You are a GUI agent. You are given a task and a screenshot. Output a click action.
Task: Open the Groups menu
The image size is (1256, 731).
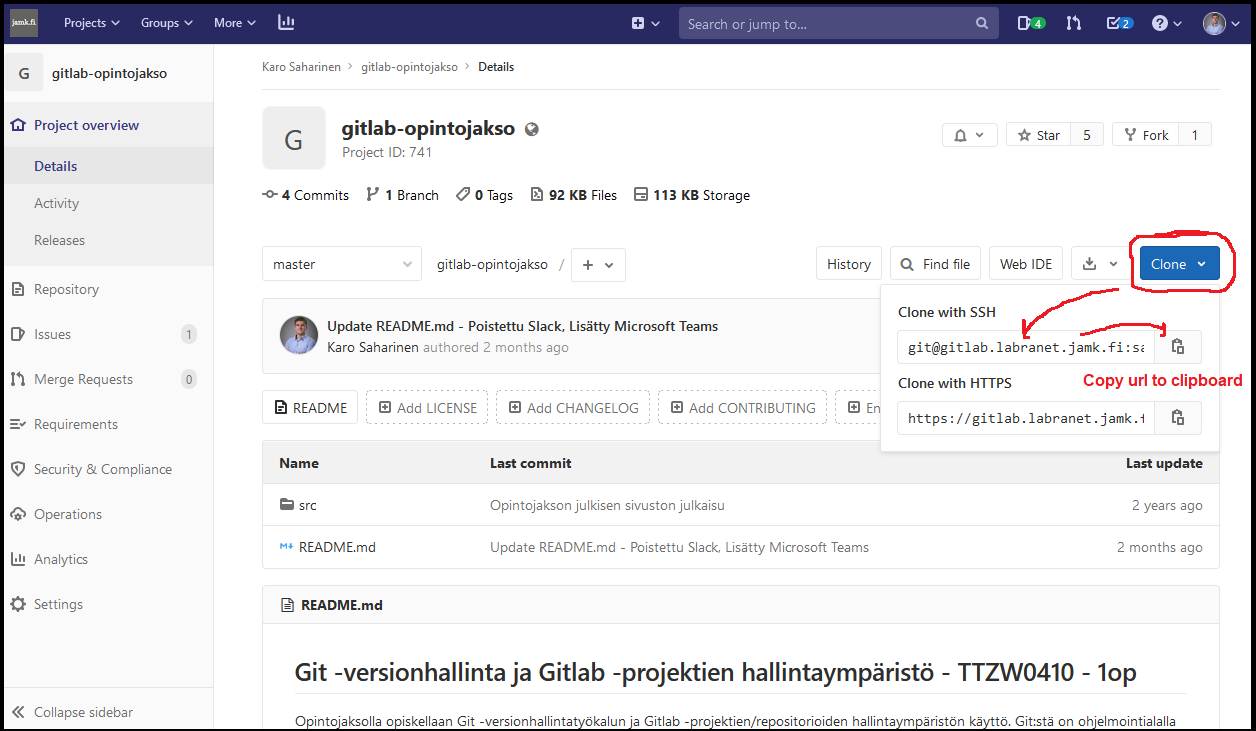(x=167, y=23)
